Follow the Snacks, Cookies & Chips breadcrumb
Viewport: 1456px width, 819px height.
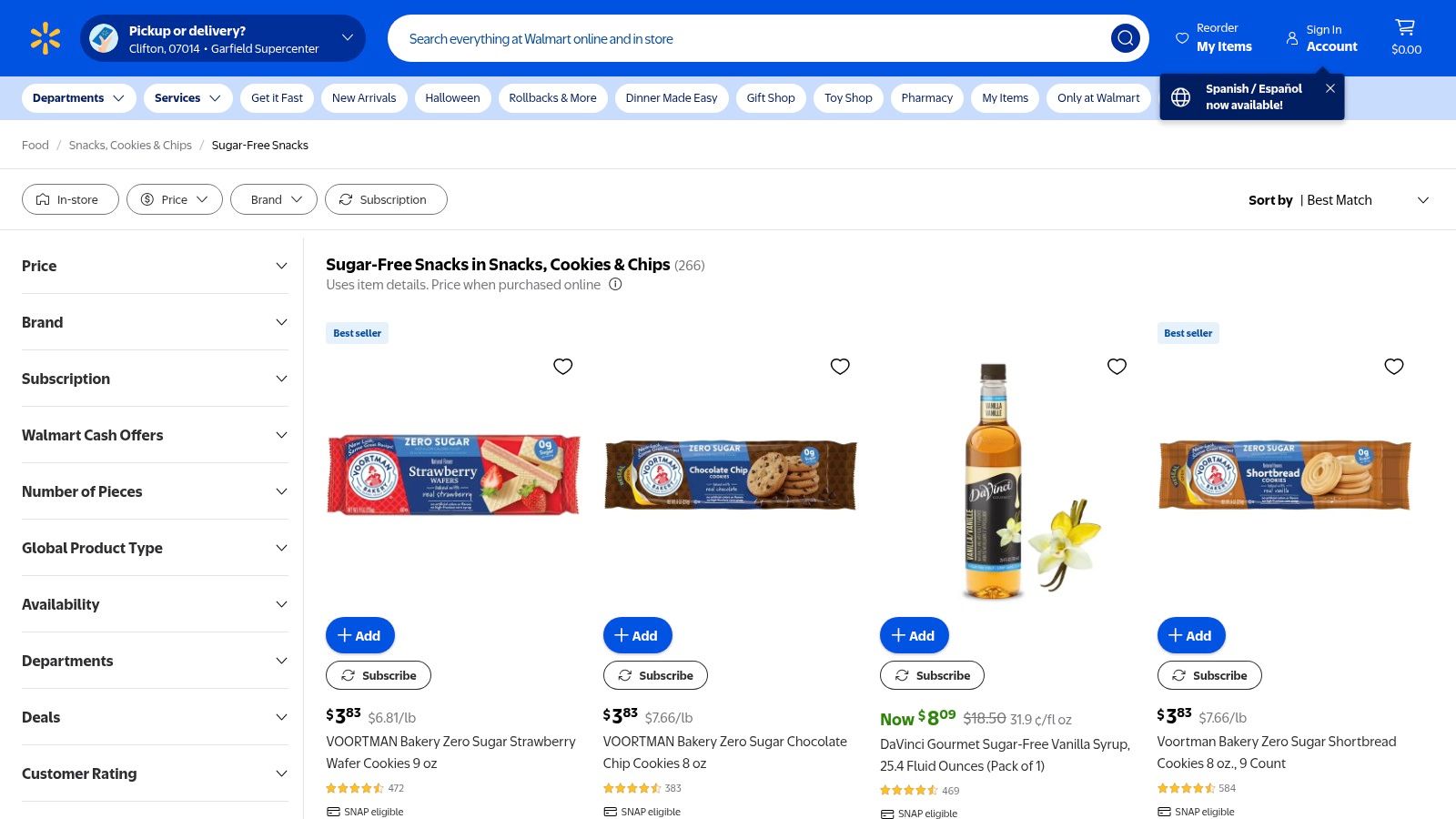[x=130, y=146]
